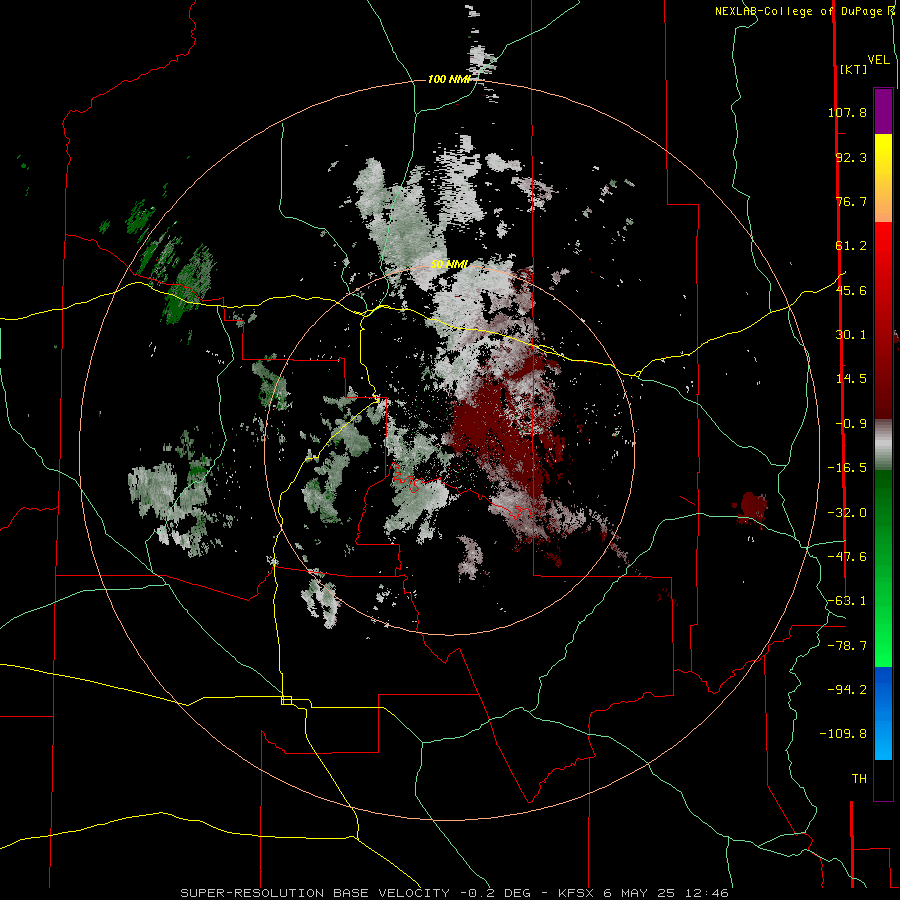Pick the purple segment of the velocity color bar

tap(883, 111)
